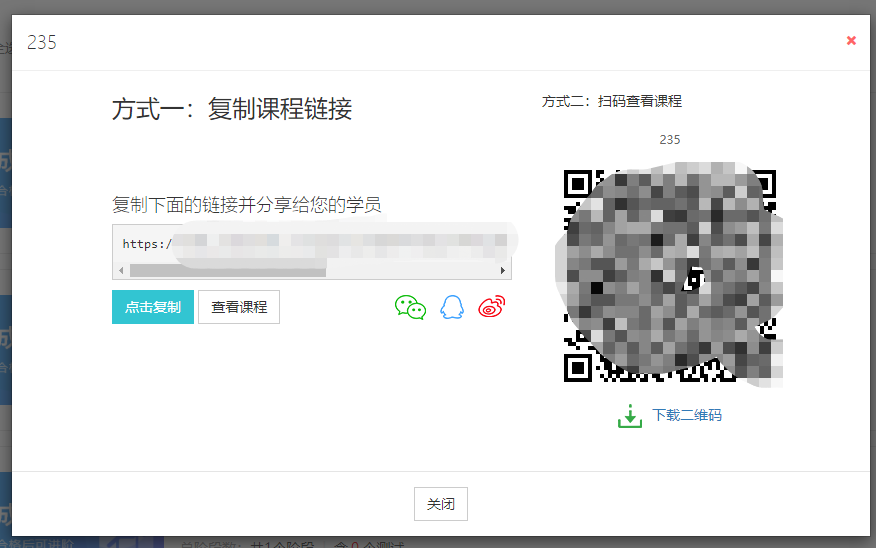Click the 点击复制 copy button

pyautogui.click(x=153, y=307)
